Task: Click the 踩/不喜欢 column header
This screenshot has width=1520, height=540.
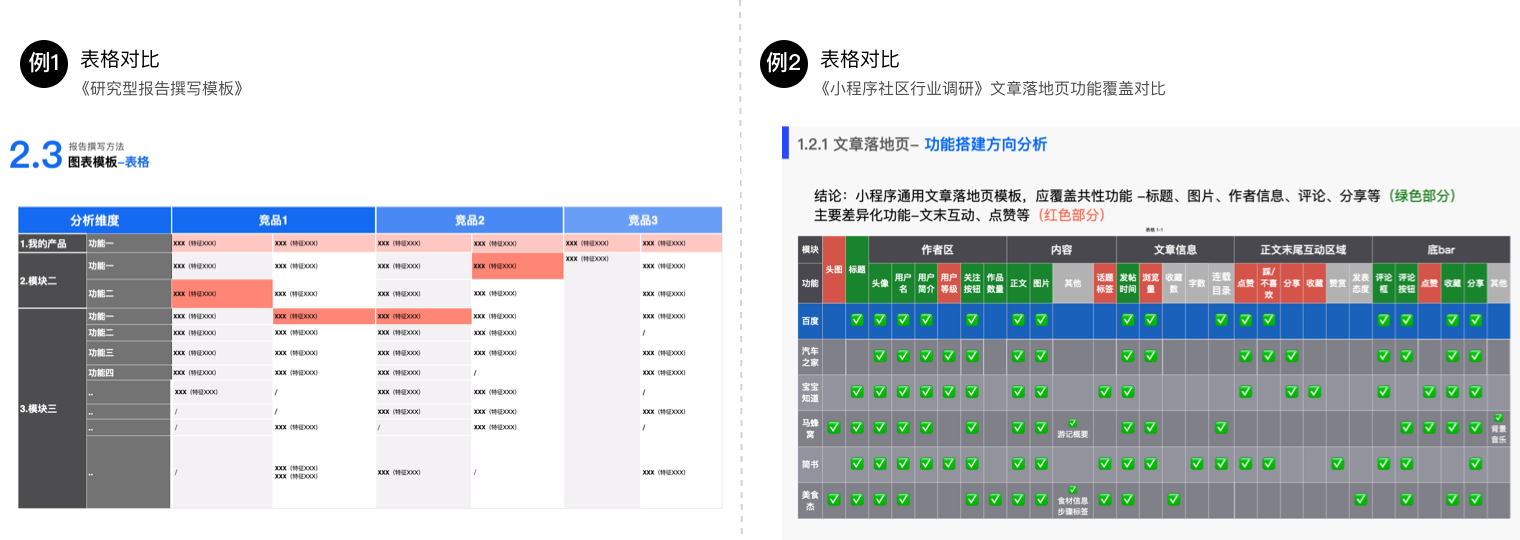Action: (x=1268, y=283)
